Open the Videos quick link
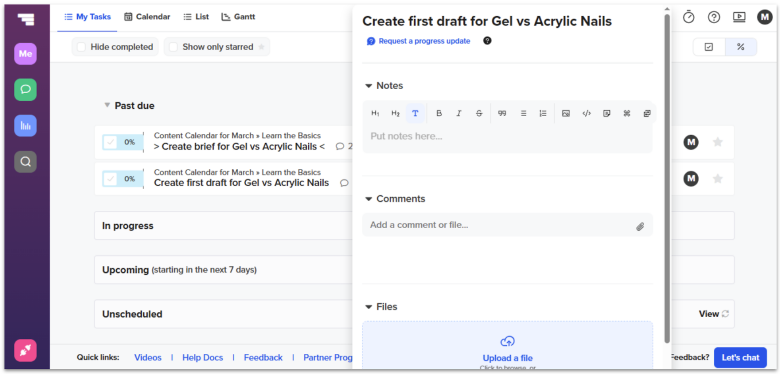The height and width of the screenshot is (374, 780). click(148, 358)
